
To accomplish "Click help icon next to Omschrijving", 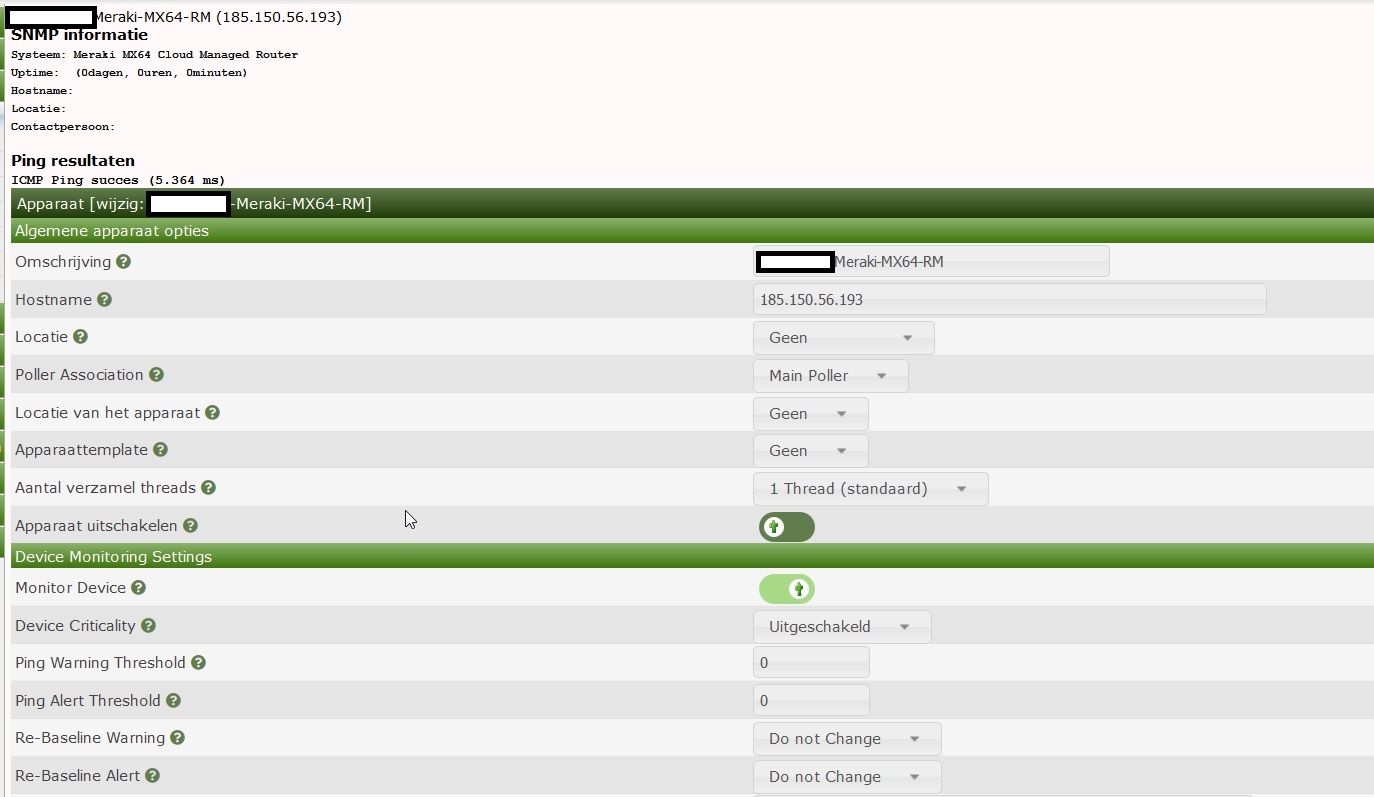I will pos(124,262).
